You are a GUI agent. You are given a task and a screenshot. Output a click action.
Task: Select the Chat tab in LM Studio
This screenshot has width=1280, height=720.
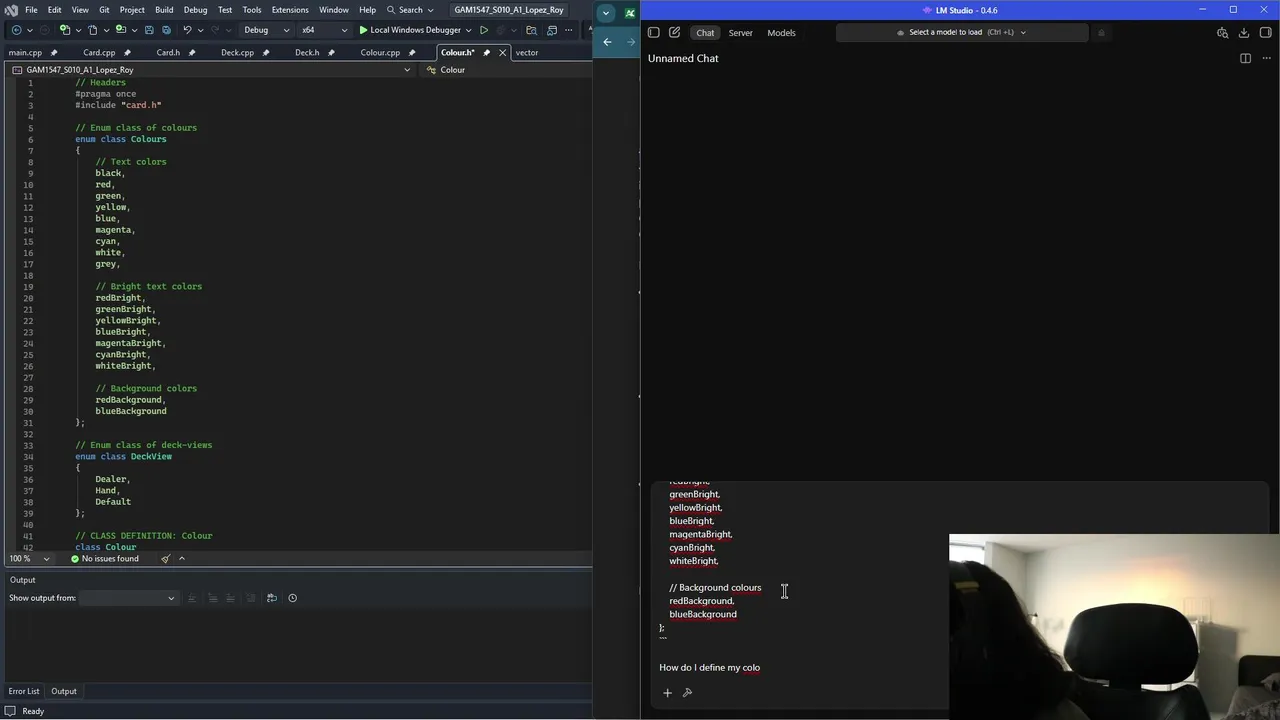click(705, 32)
